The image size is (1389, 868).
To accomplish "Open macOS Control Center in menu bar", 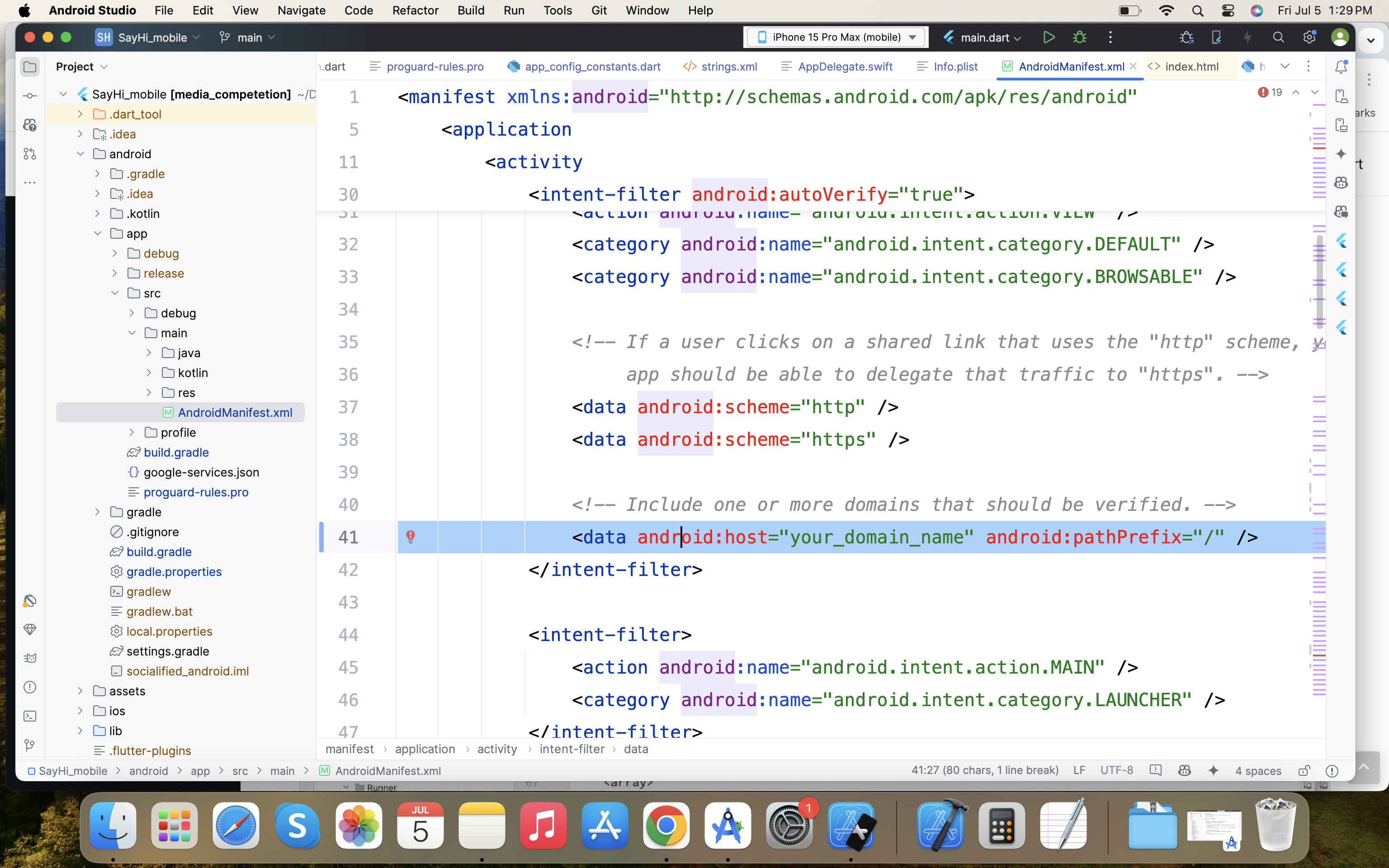I will [1228, 10].
